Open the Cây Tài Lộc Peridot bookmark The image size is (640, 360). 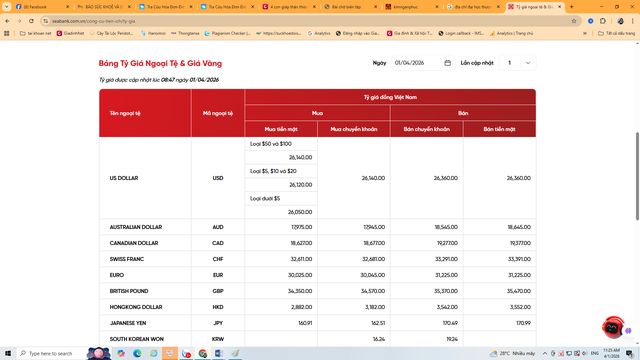[x=111, y=33]
